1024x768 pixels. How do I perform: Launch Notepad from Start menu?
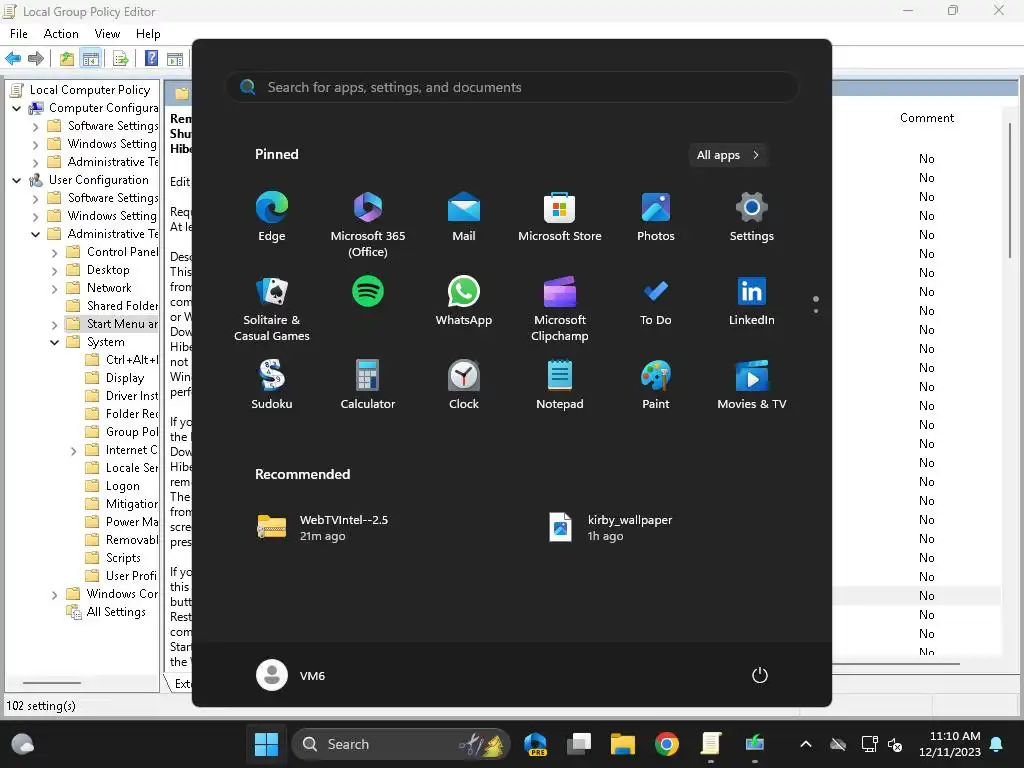click(x=560, y=385)
